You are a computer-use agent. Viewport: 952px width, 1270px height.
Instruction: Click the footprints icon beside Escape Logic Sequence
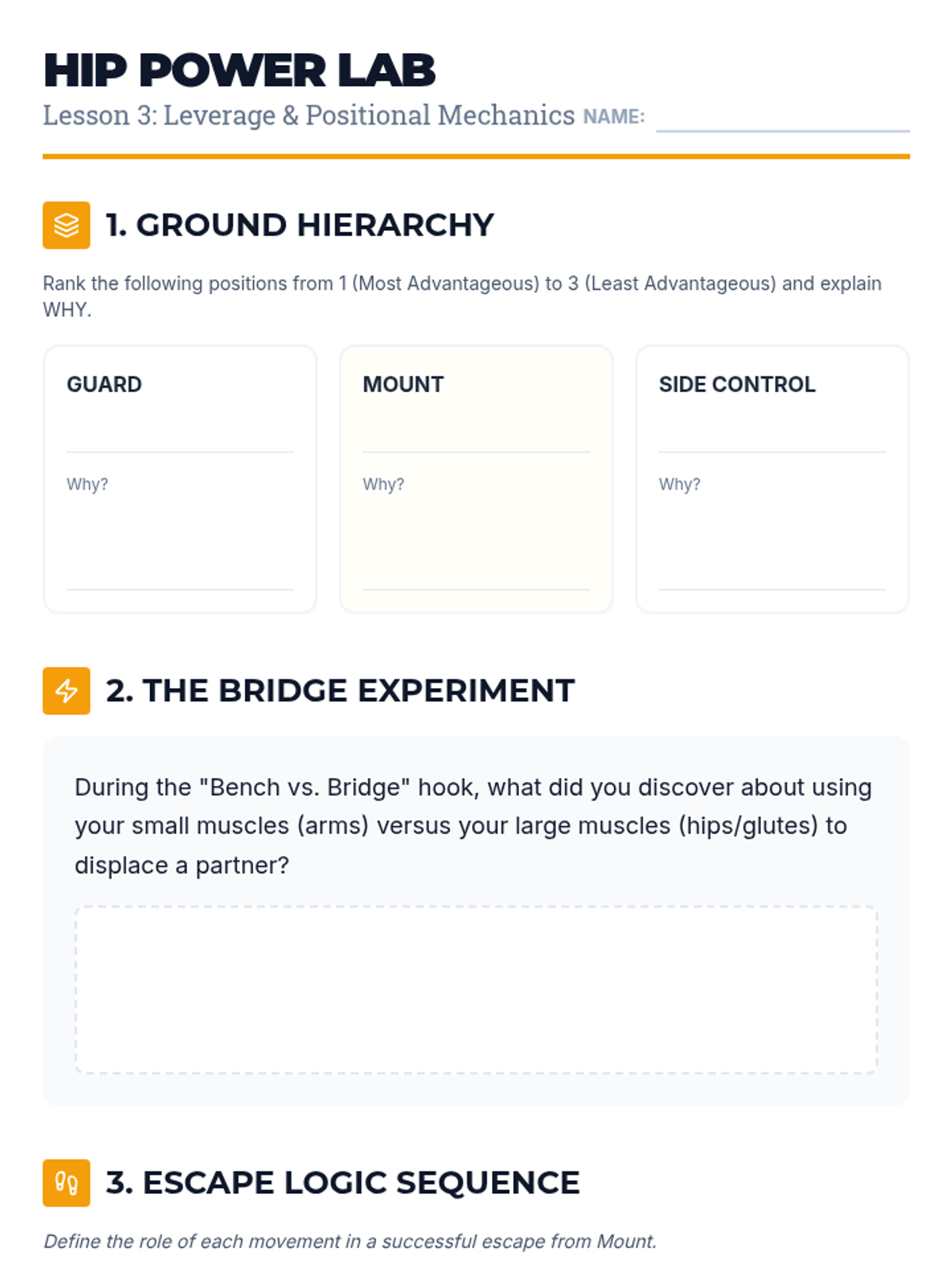(67, 1183)
